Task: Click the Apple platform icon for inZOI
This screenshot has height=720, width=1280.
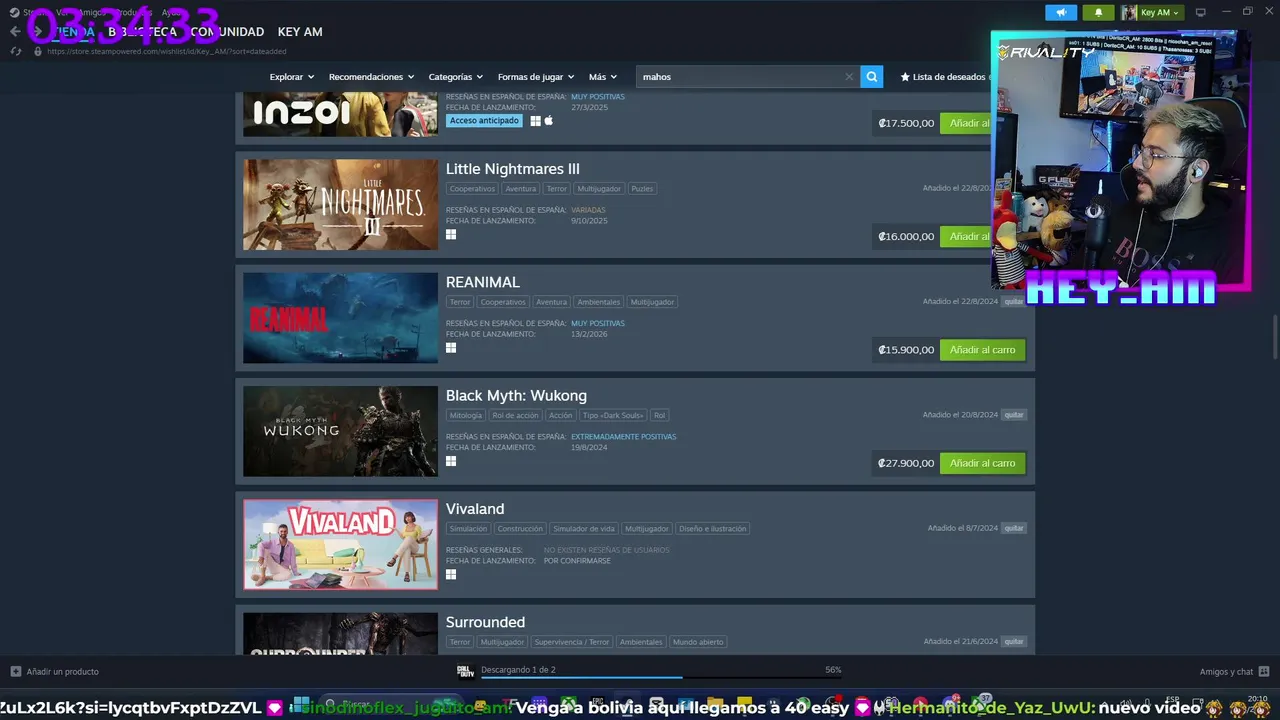Action: [x=548, y=120]
